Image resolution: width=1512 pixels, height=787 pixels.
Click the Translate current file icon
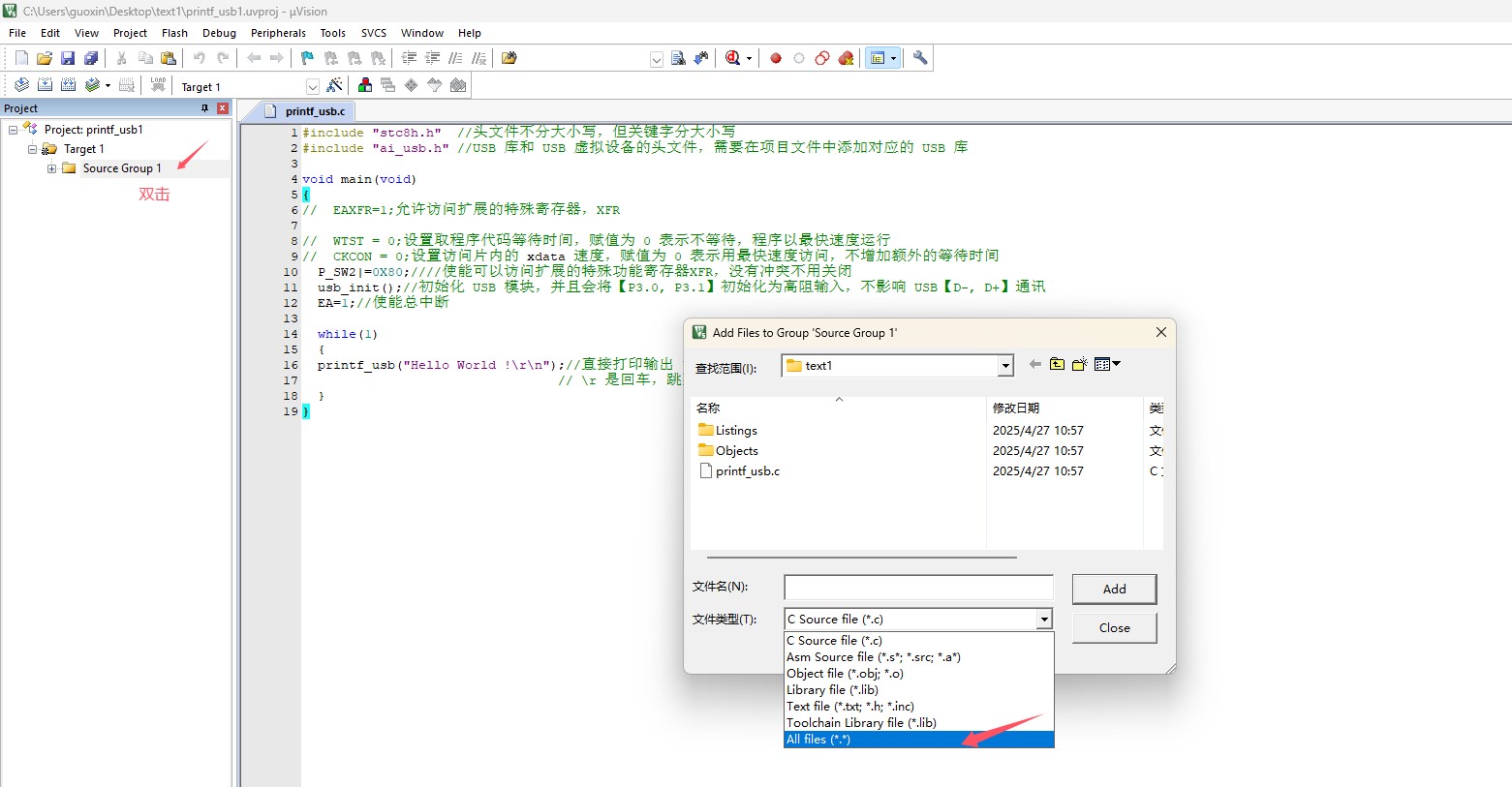[21, 85]
